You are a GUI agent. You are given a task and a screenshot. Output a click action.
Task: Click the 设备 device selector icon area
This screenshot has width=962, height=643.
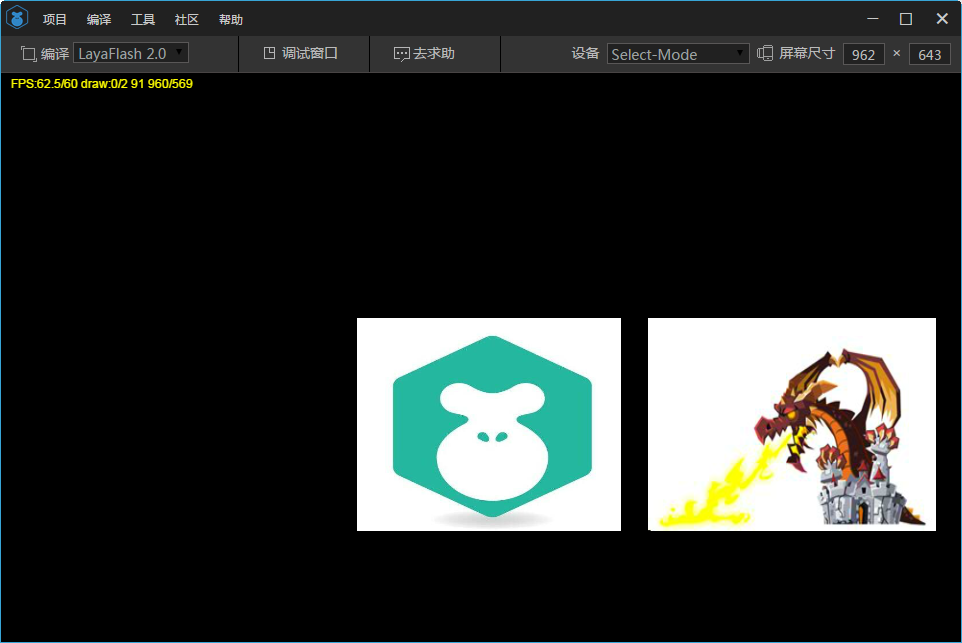tap(586, 54)
